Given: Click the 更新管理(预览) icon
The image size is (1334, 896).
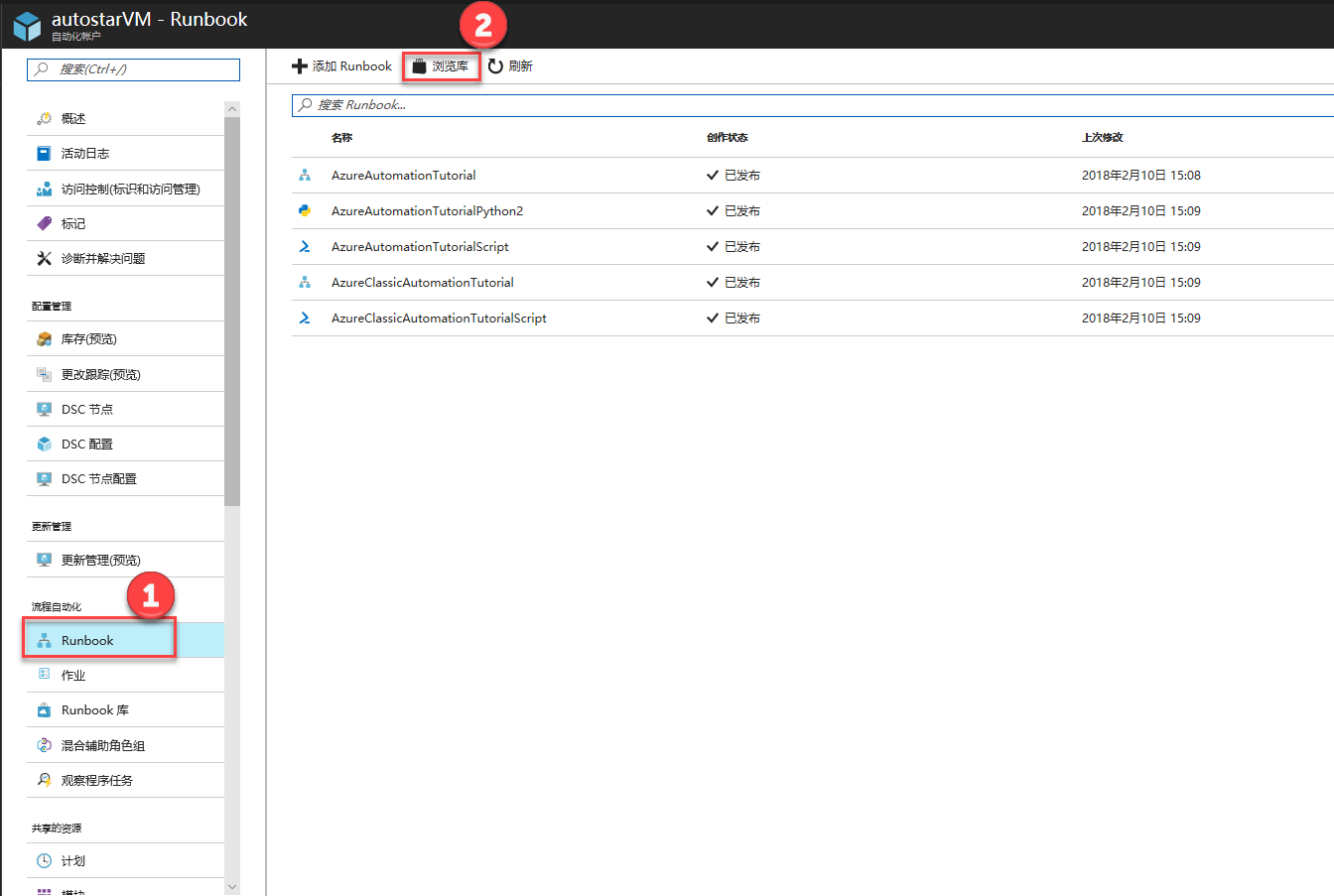Looking at the screenshot, I should pyautogui.click(x=44, y=560).
